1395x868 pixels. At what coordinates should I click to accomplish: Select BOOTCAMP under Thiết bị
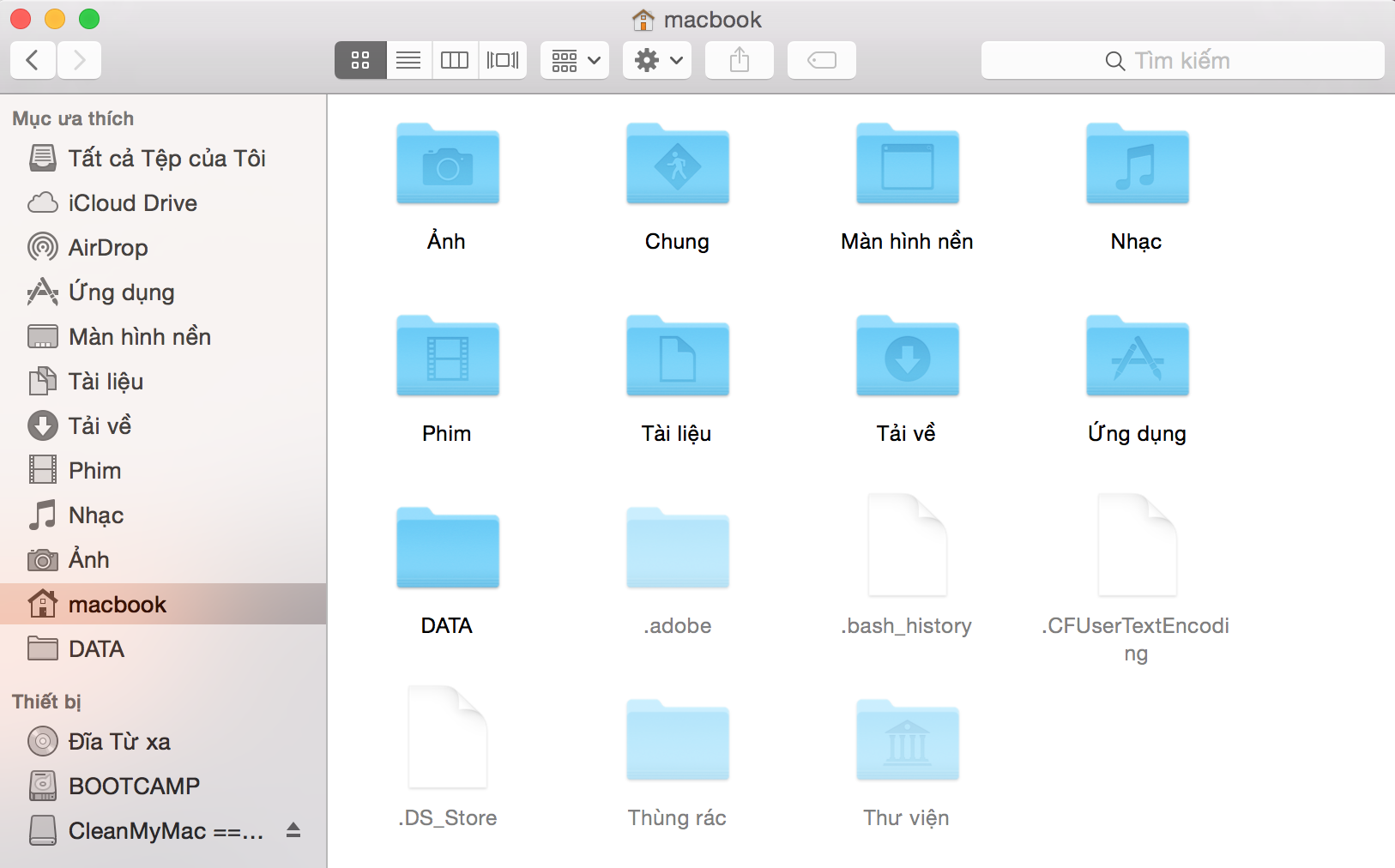134,787
